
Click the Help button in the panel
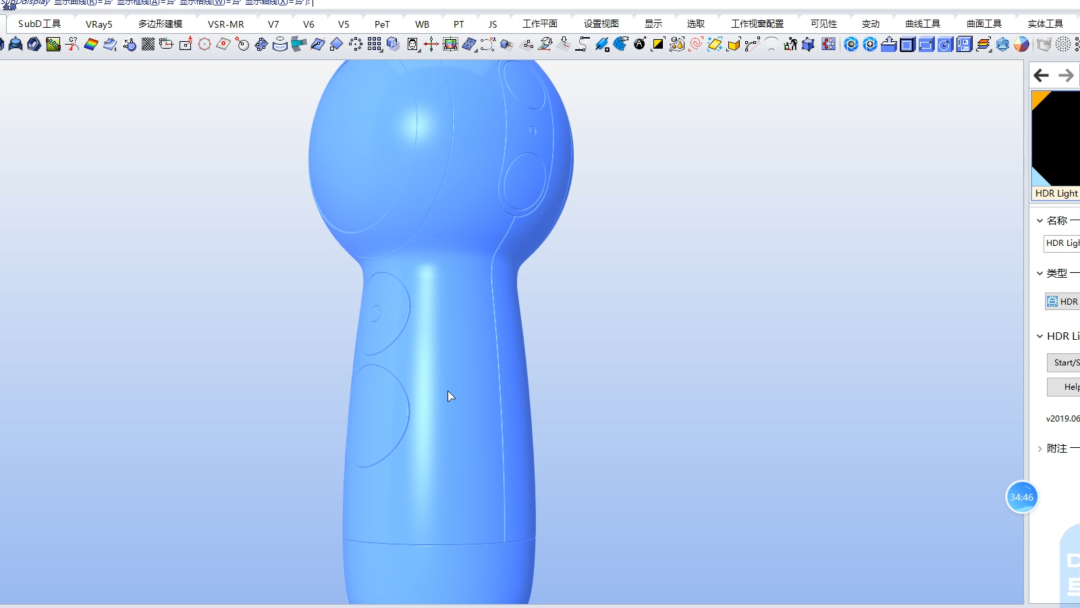[1063, 387]
